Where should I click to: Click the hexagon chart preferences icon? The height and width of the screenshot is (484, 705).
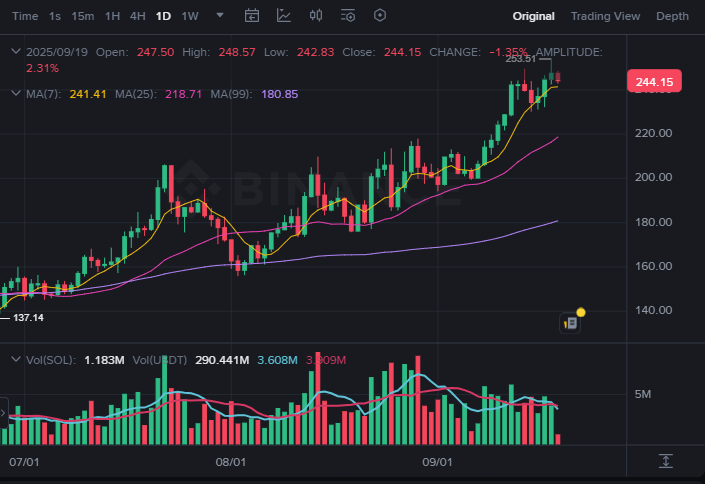coord(380,16)
